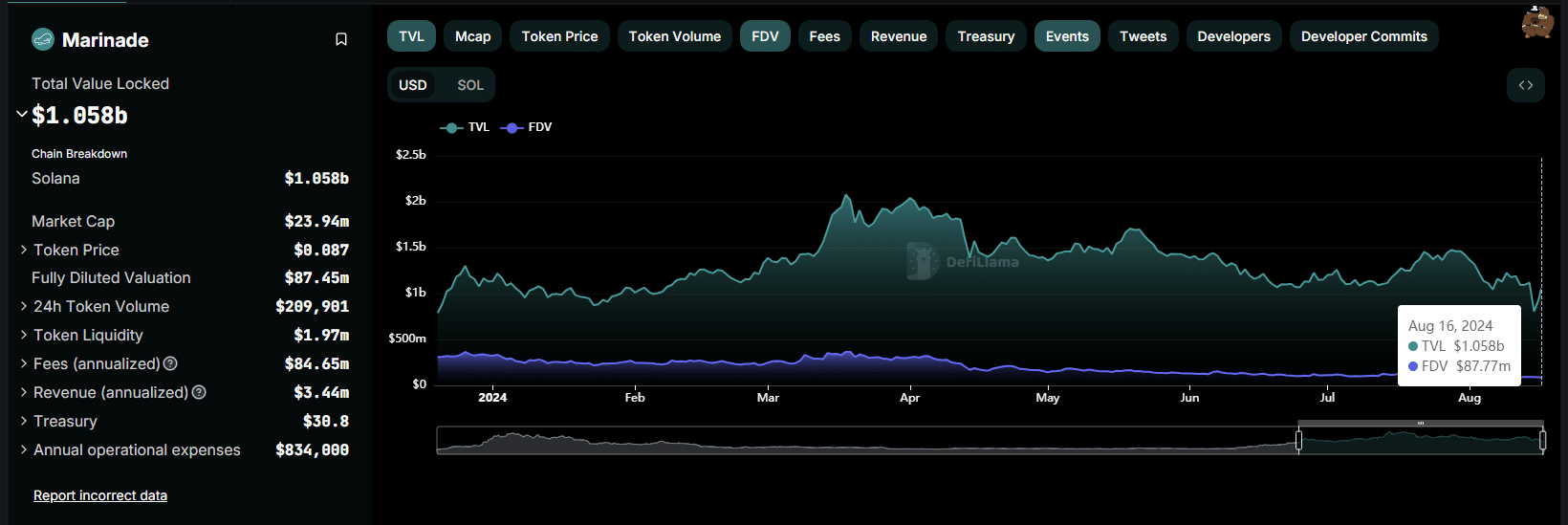Open the Report incorrect data link

(x=100, y=495)
